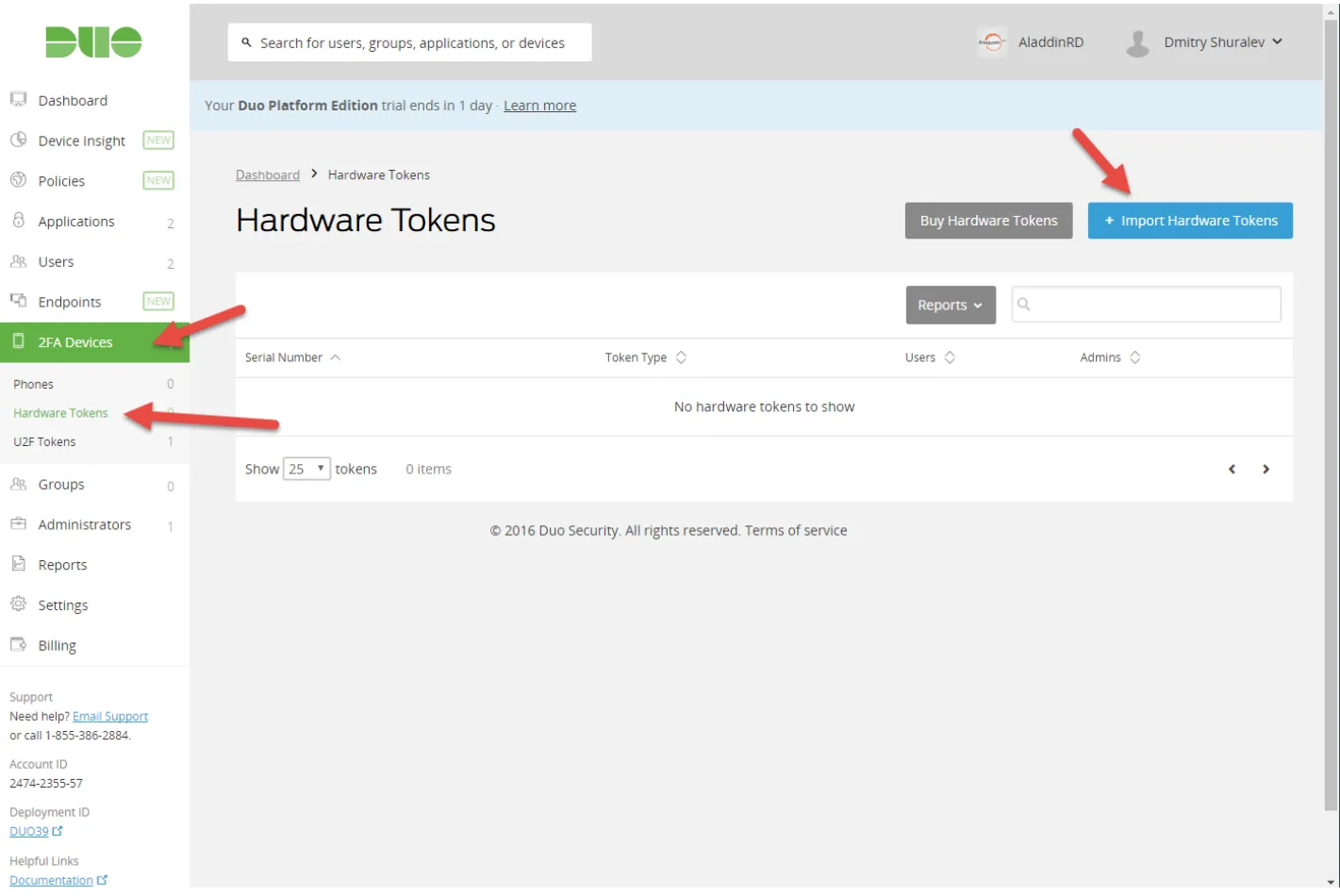Click the Billing icon in sidebar
Viewport: 1340px width, 896px height.
[x=18, y=644]
